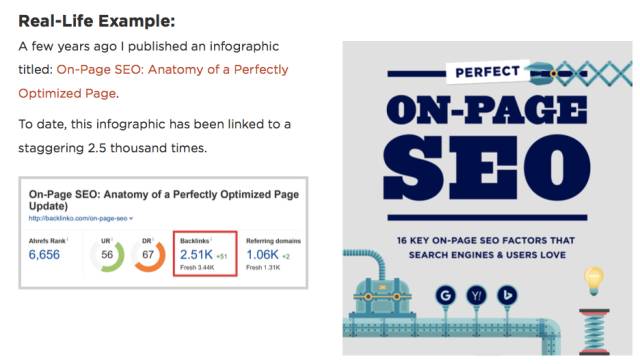Click the Ahrefs Rank 6,656 number

[44, 255]
